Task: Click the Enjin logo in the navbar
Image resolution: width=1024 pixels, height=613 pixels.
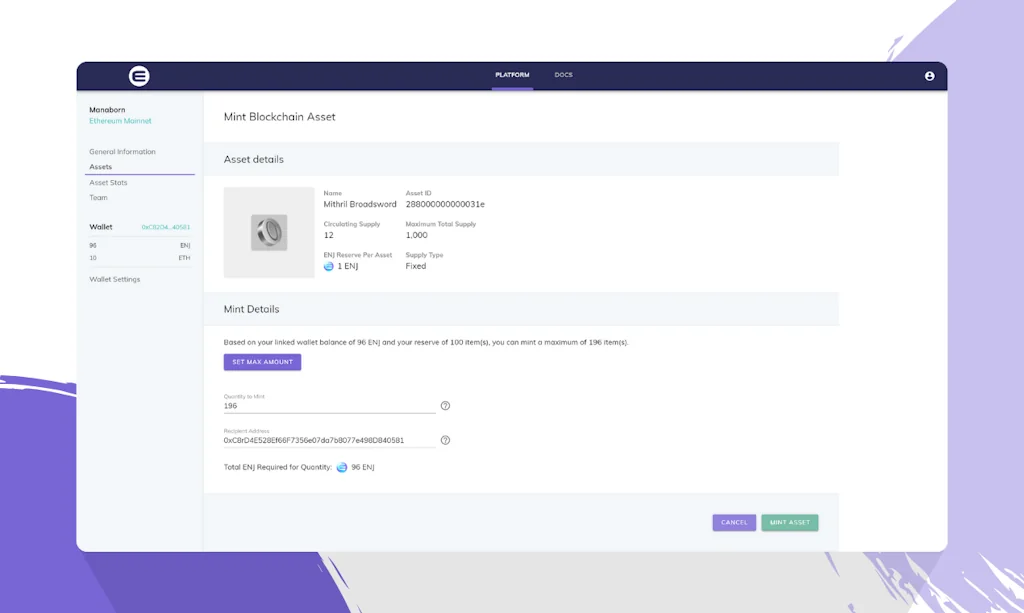Action: tap(138, 75)
